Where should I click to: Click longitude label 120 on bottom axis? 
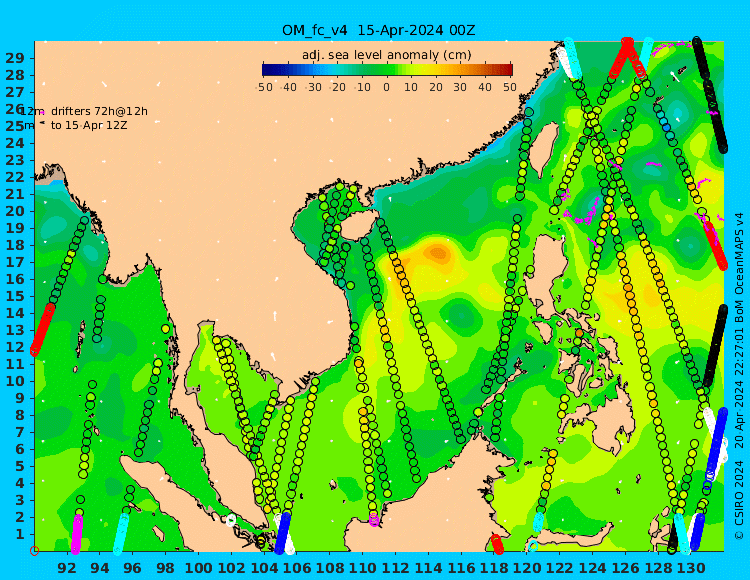(527, 568)
